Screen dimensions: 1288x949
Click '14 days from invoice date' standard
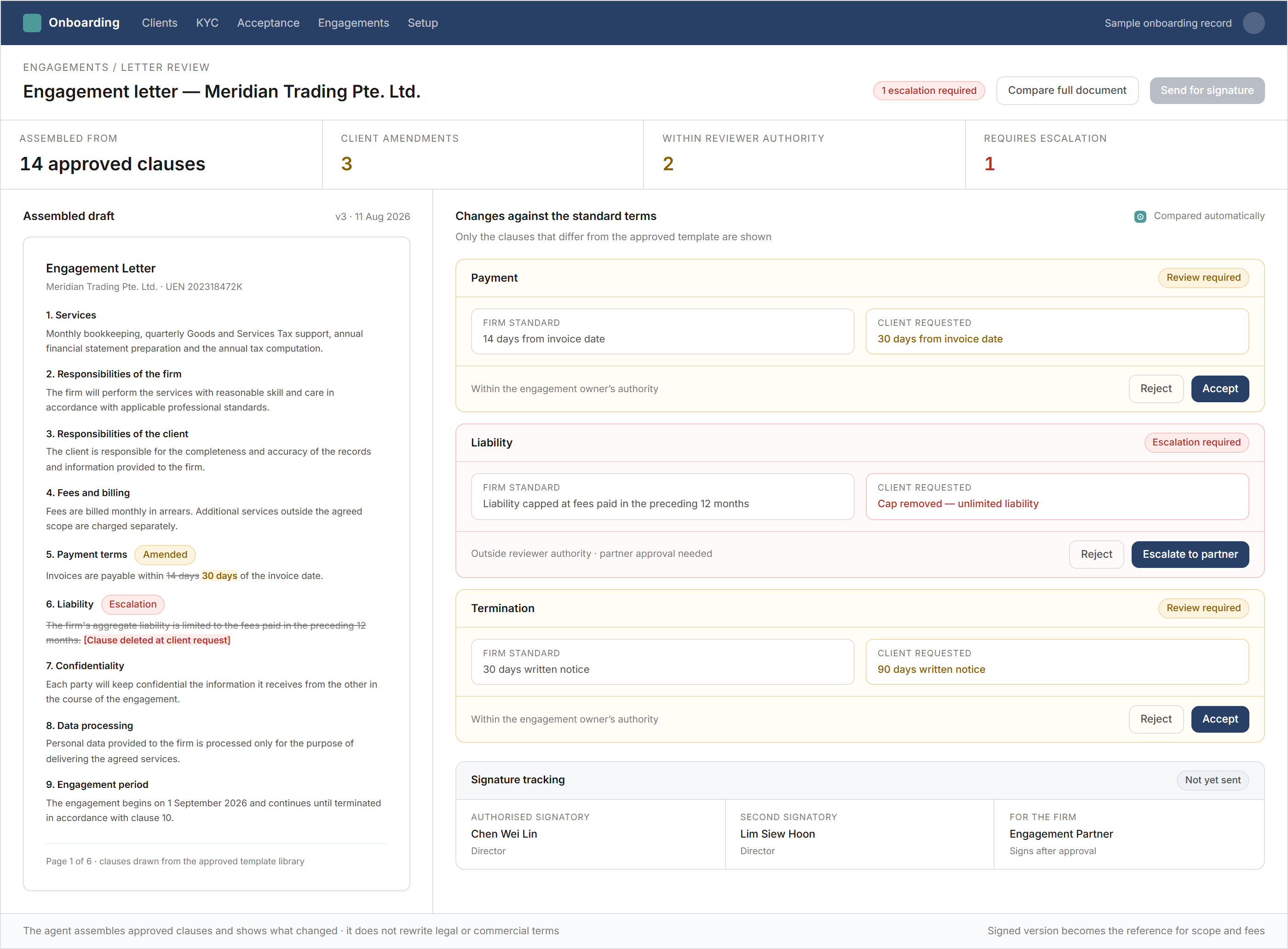pos(543,339)
